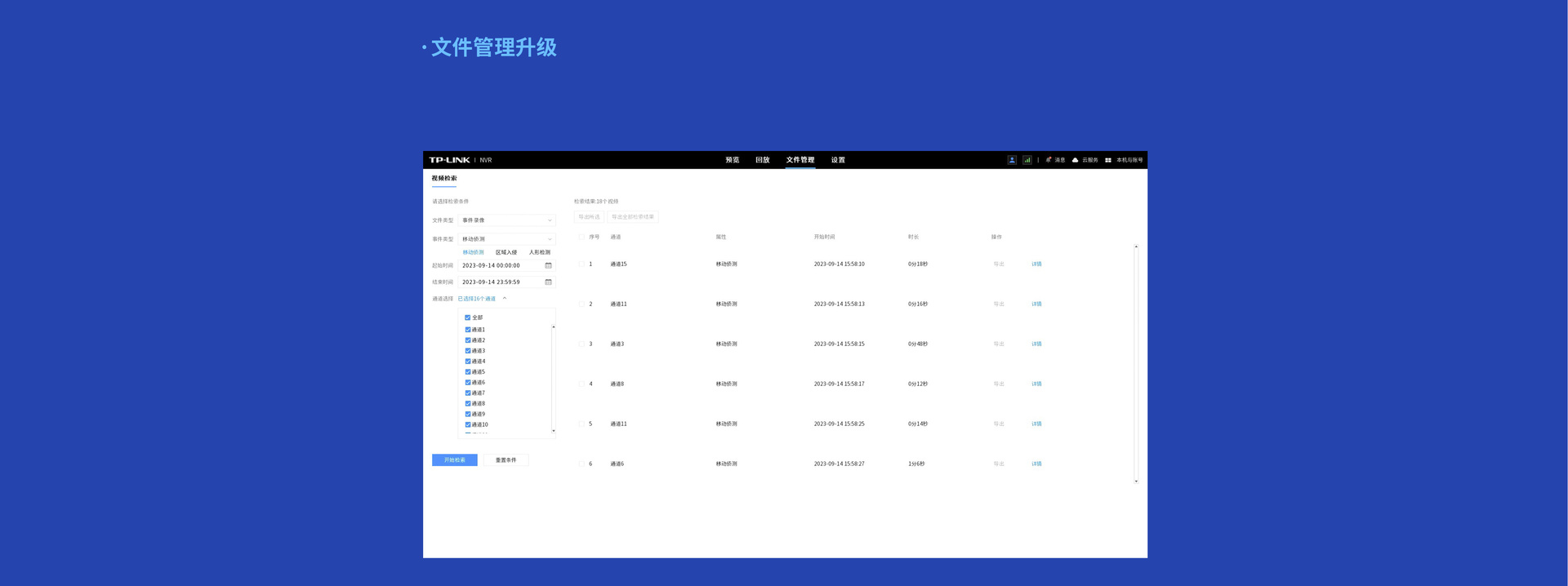Click the user profile icon in top bar
Viewport: 1568px width, 586px height.
[1012, 160]
